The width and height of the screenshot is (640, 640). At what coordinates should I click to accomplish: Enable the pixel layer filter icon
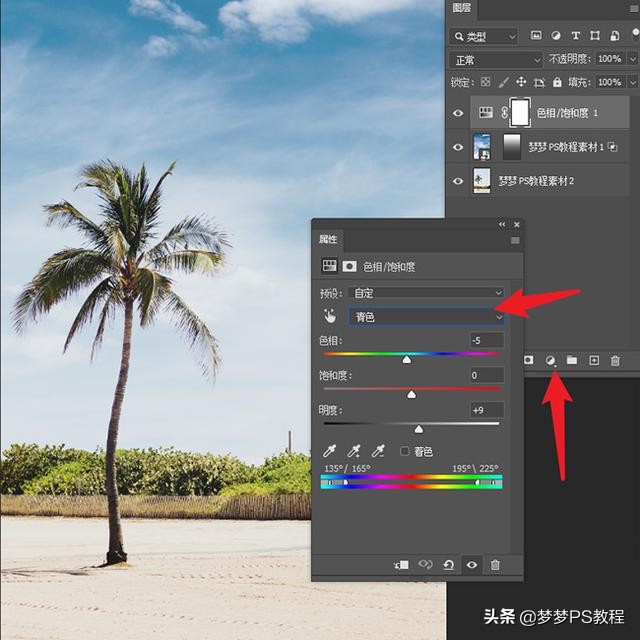point(536,36)
